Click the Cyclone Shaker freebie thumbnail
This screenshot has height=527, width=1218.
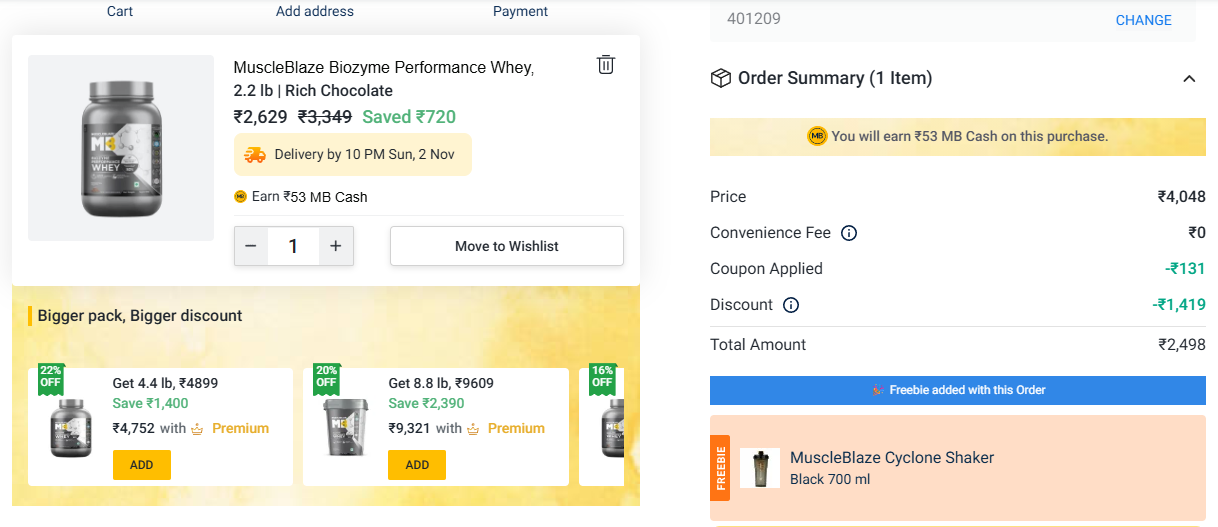(x=760, y=468)
